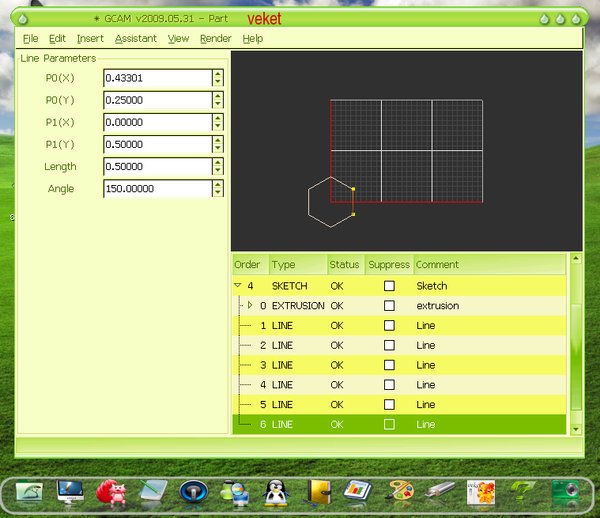This screenshot has height=518, width=600.
Task: Collapse the SKETCH tree node
Action: pyautogui.click(x=238, y=286)
